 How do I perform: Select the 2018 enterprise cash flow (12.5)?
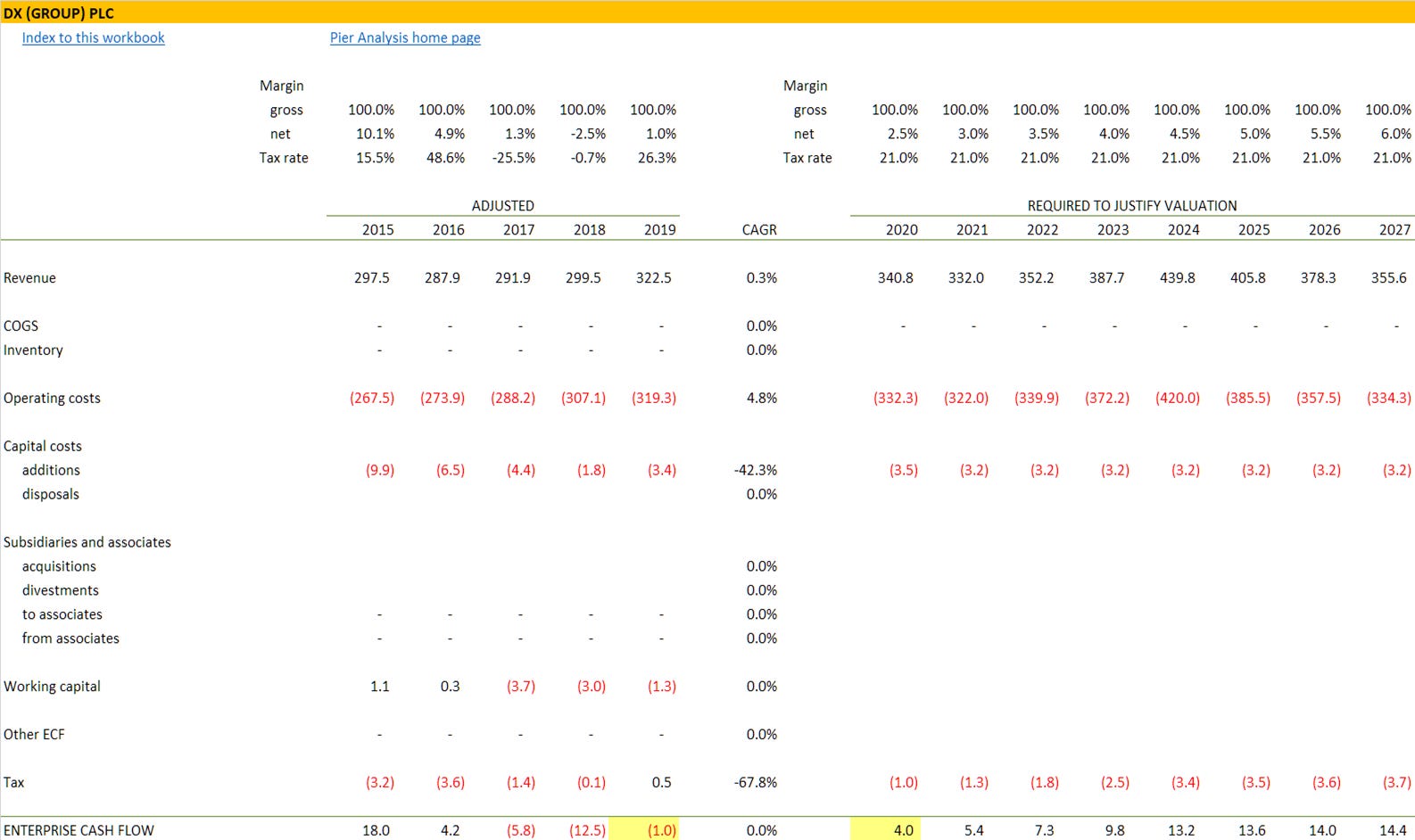587,830
